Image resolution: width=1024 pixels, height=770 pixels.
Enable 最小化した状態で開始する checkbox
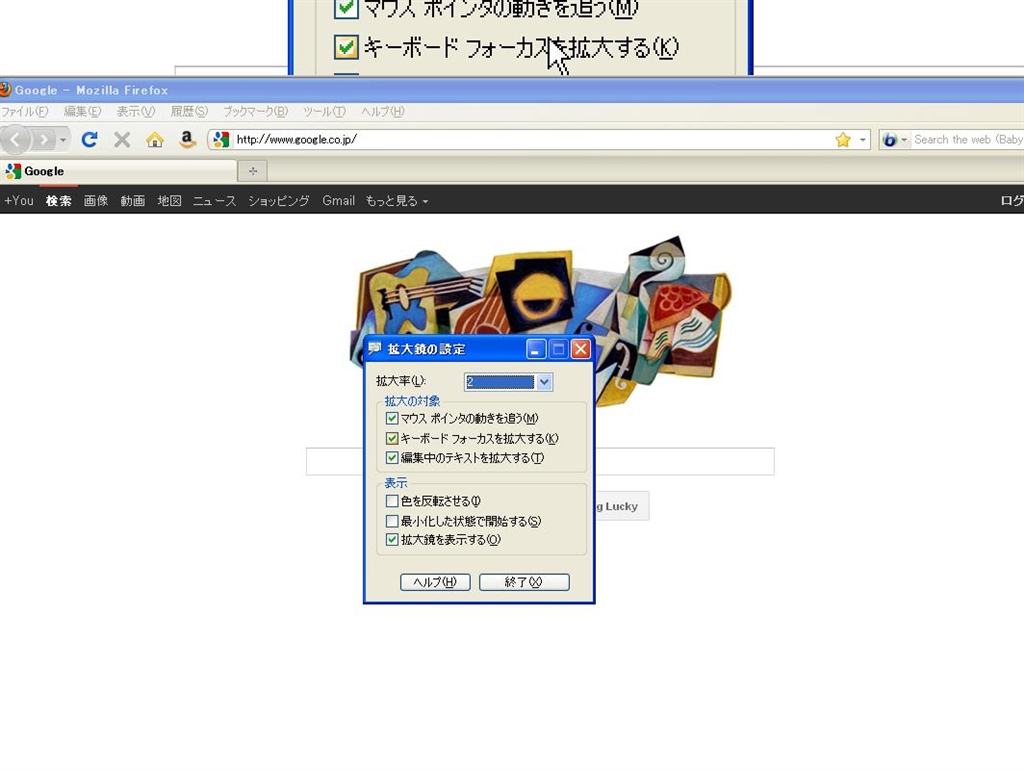click(x=392, y=521)
